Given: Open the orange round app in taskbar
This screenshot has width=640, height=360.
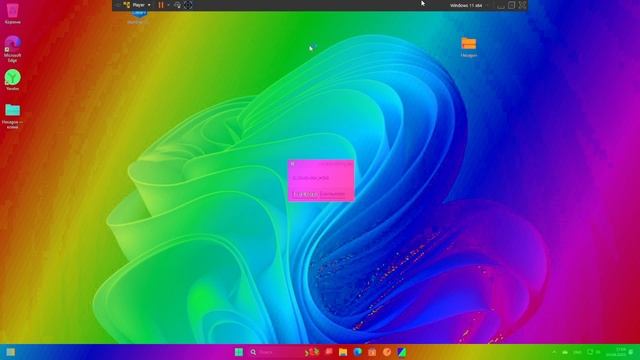Looking at the screenshot, I should point(387,352).
